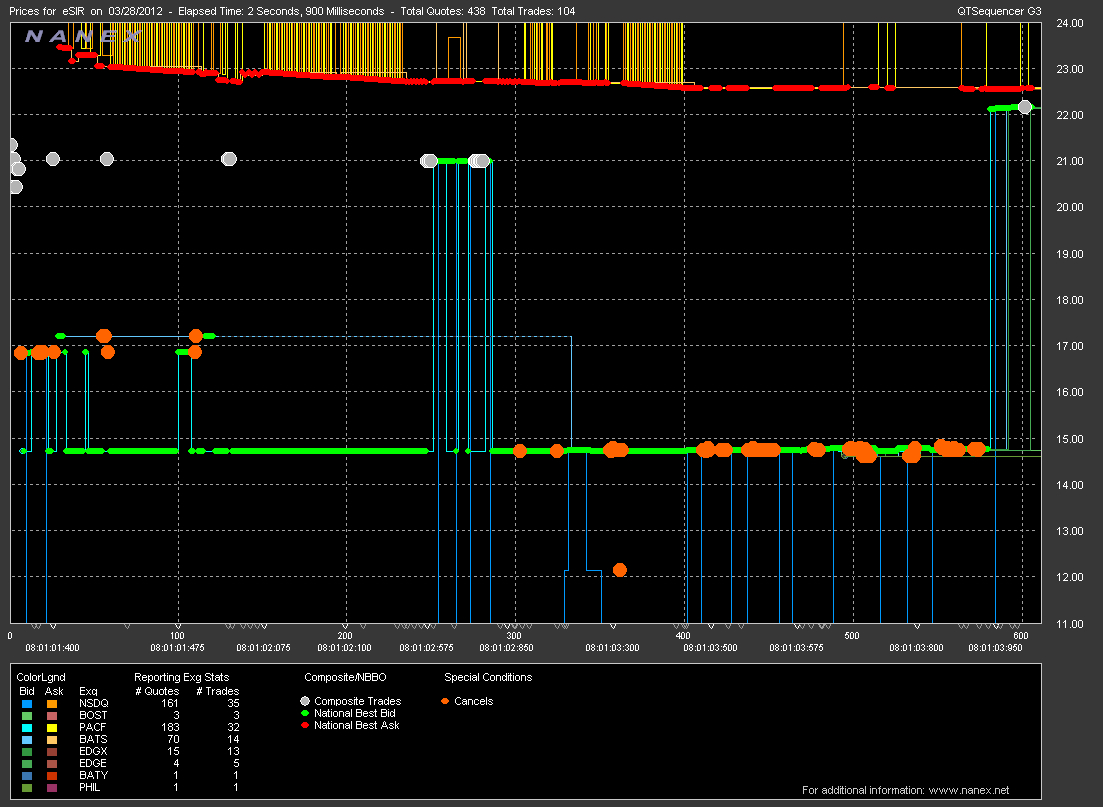Viewport: 1103px width, 807px height.
Task: Click the 24.00 price axis label
Action: point(1070,23)
